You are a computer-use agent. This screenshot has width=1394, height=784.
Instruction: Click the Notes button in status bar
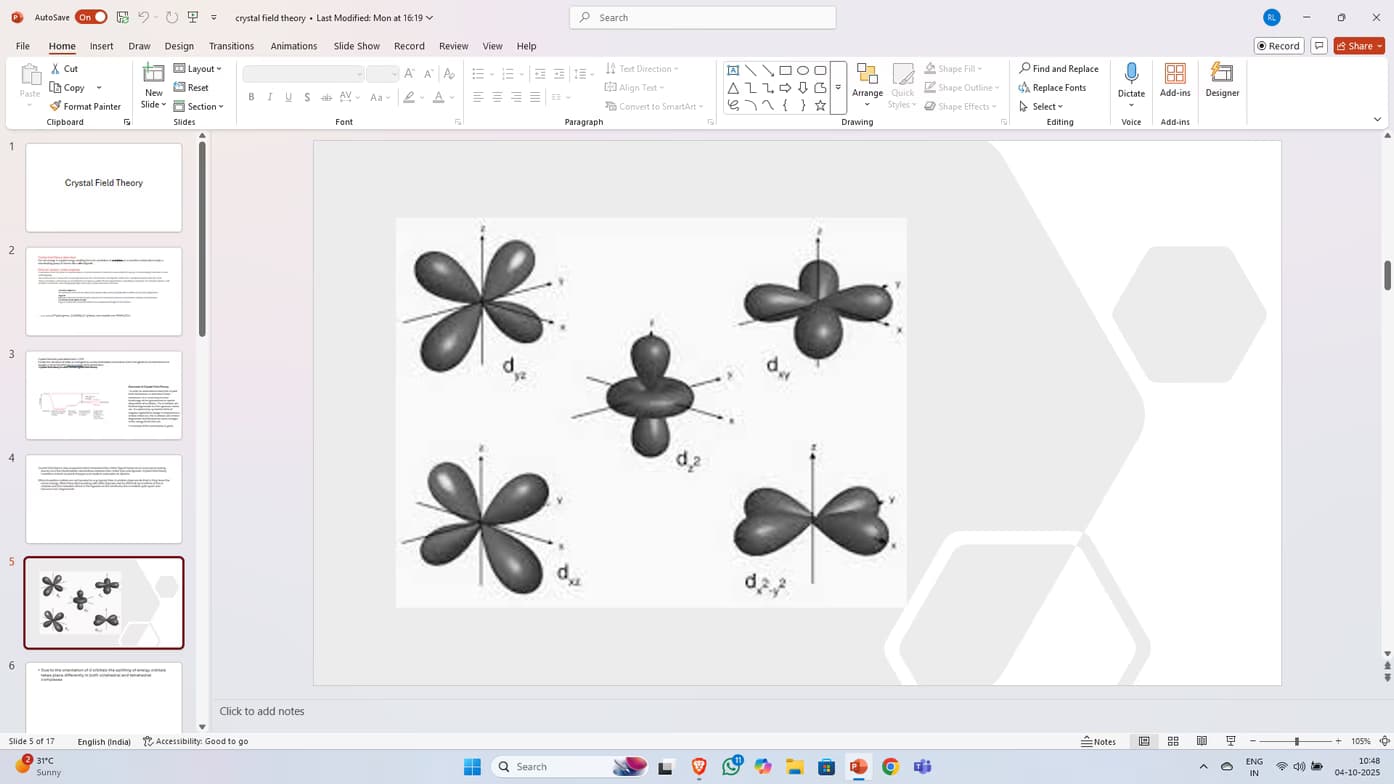pyautogui.click(x=1100, y=741)
